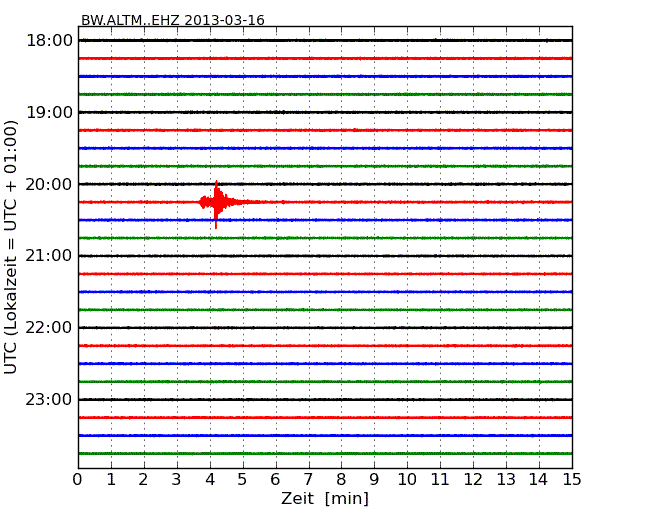Click the 21:00 y-axis time label

[49, 256]
